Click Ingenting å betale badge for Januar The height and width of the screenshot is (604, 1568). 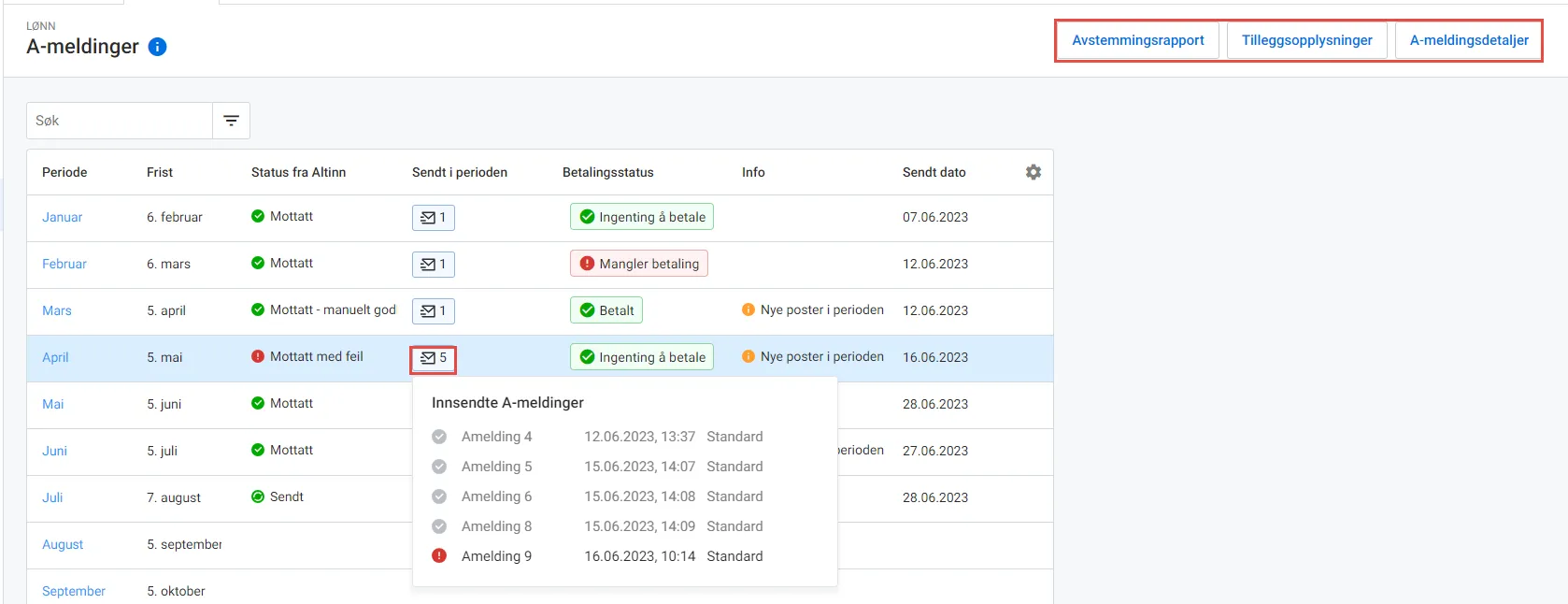pos(642,217)
